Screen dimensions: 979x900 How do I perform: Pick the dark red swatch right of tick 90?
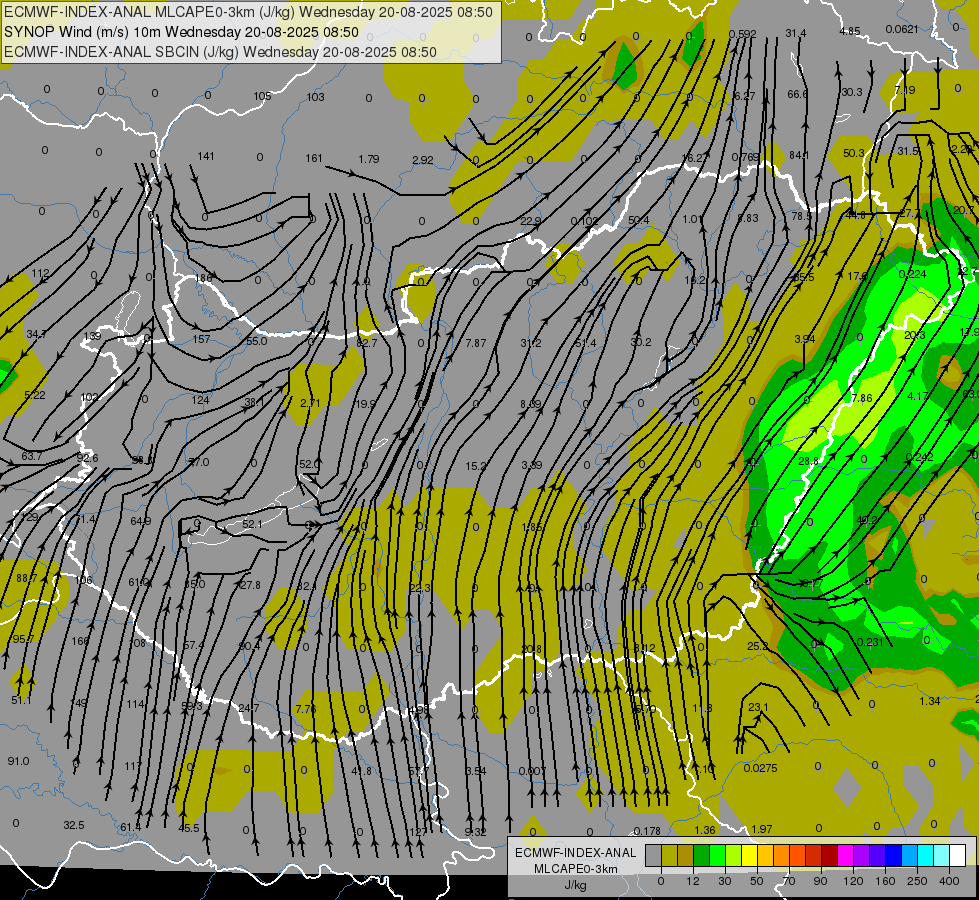pos(829,855)
